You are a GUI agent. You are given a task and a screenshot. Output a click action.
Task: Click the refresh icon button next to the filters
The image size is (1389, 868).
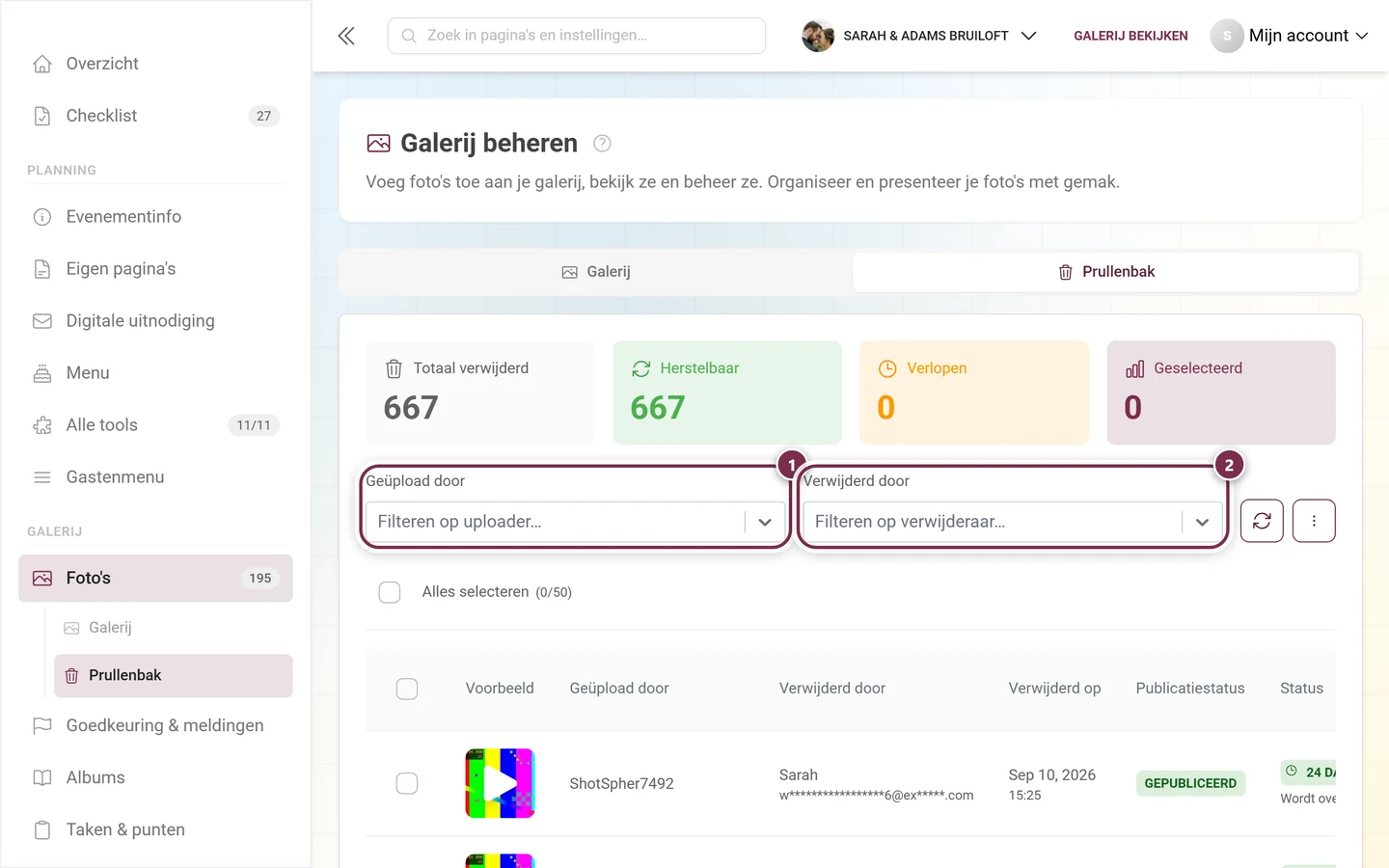1262,521
